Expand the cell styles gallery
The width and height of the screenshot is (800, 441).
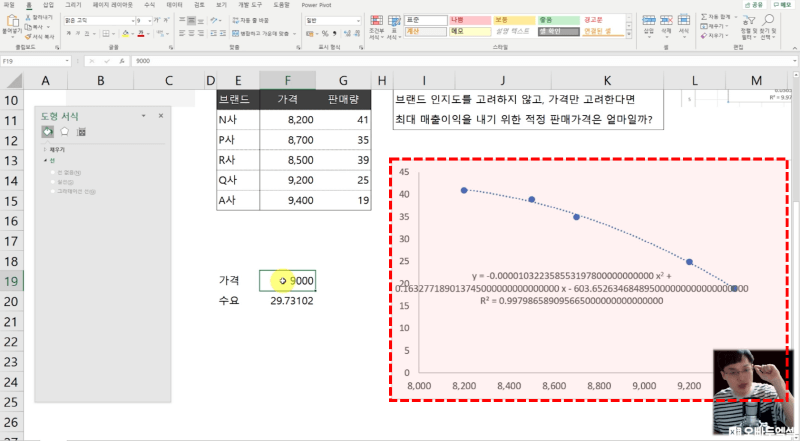click(629, 34)
